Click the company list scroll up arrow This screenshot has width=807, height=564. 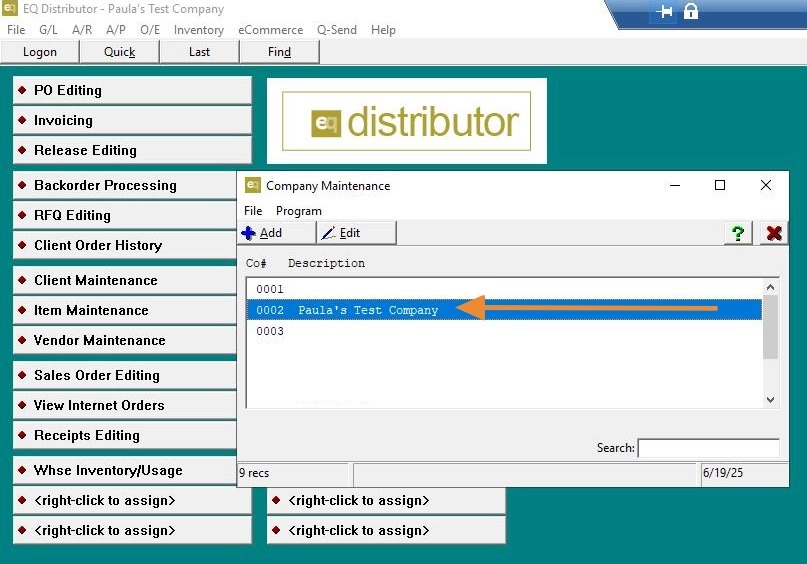770,287
